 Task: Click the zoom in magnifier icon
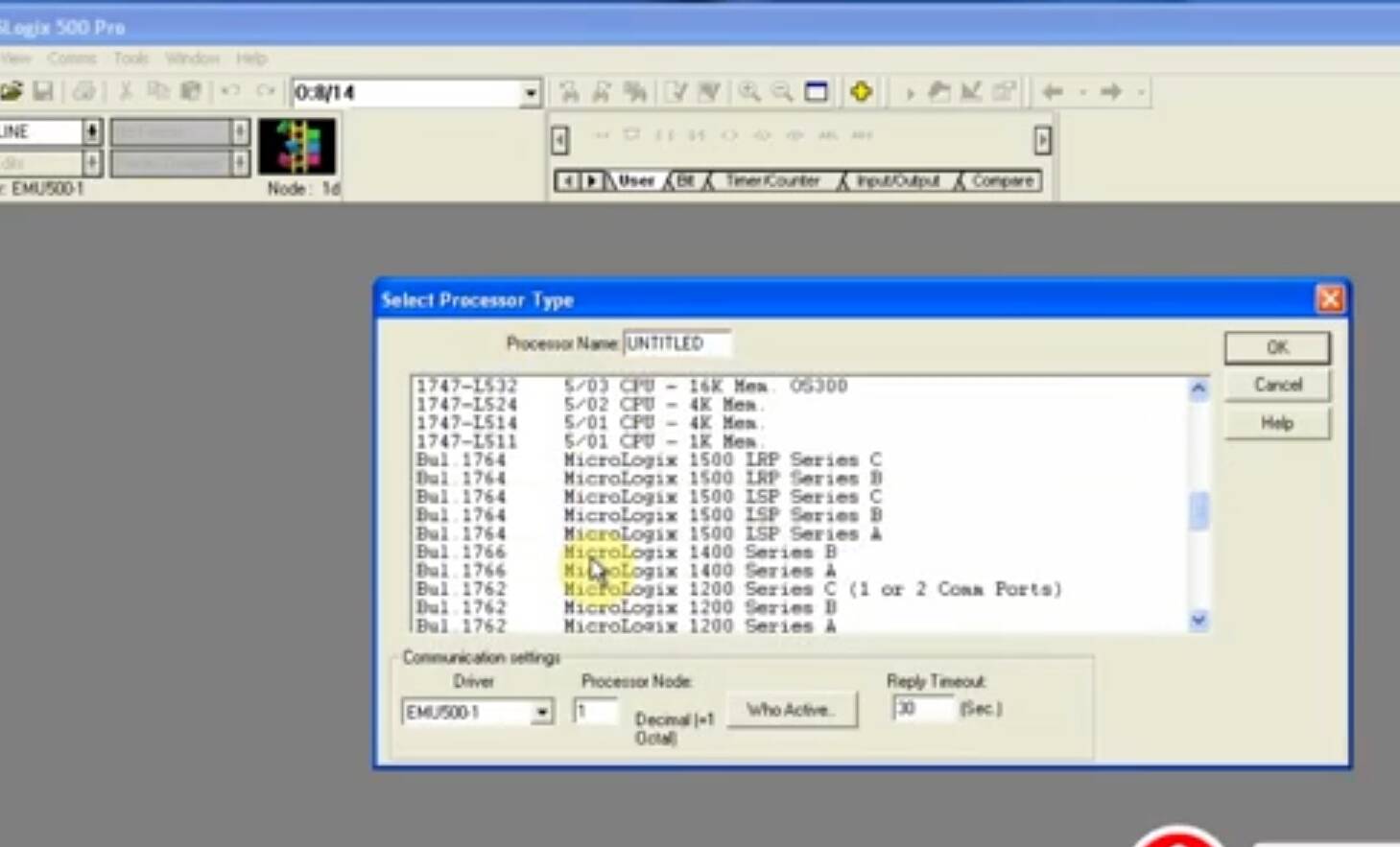point(748,92)
